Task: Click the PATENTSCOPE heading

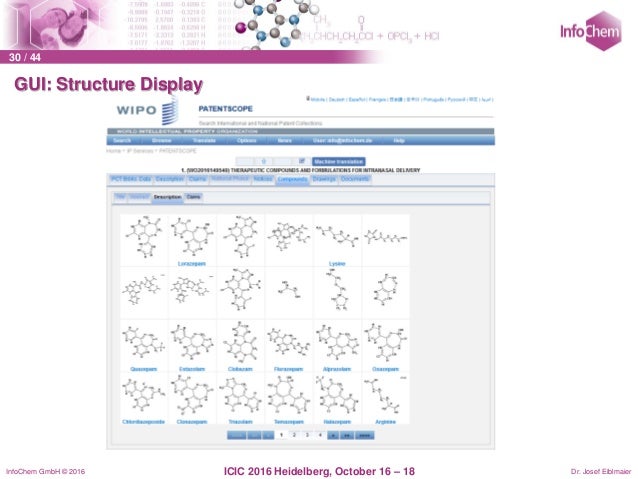Action: pyautogui.click(x=225, y=109)
